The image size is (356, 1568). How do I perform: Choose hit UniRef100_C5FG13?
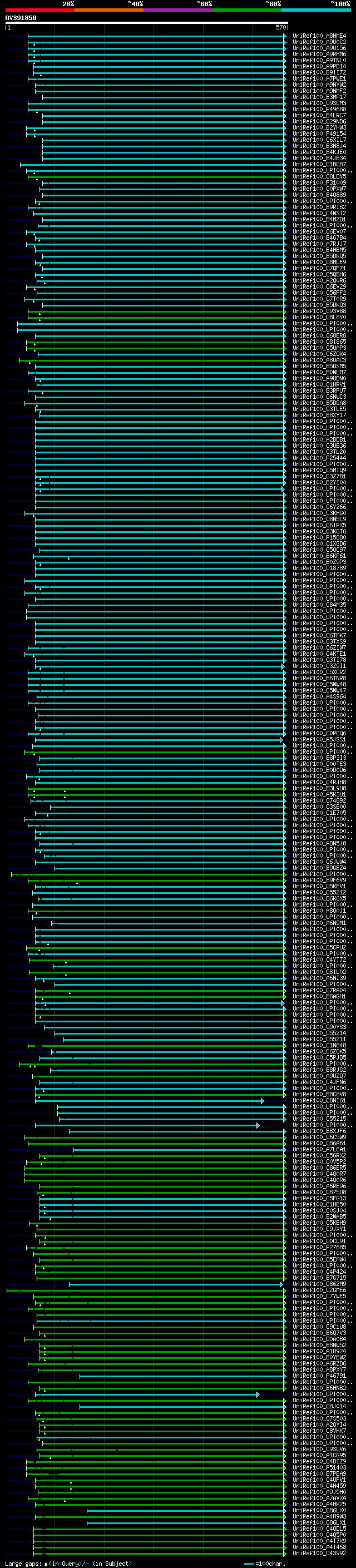[319, 1199]
